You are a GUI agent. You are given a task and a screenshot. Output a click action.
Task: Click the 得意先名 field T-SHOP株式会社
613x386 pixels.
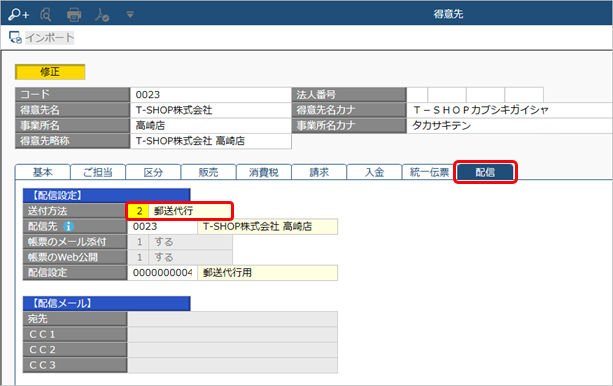(x=210, y=110)
